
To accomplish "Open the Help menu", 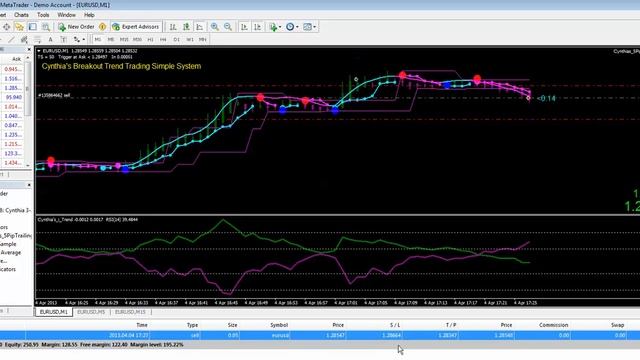I will click(89, 15).
